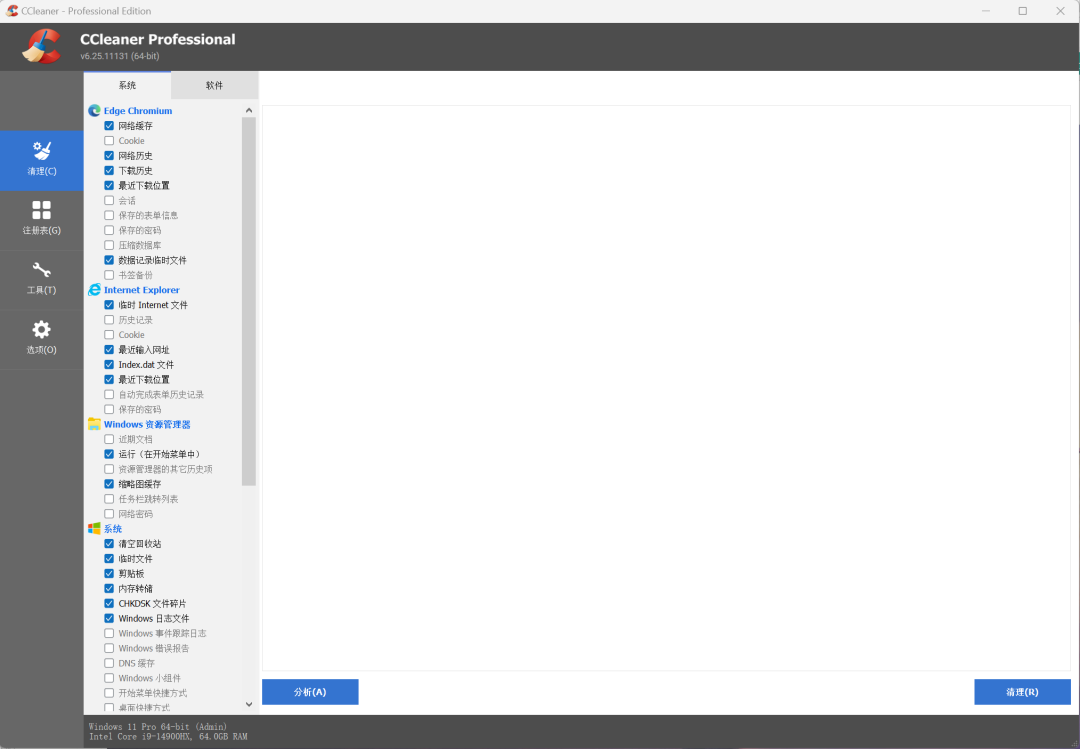Uncheck 最近下载位置 under Edge Chromium
The height and width of the screenshot is (749, 1080).
coord(109,185)
